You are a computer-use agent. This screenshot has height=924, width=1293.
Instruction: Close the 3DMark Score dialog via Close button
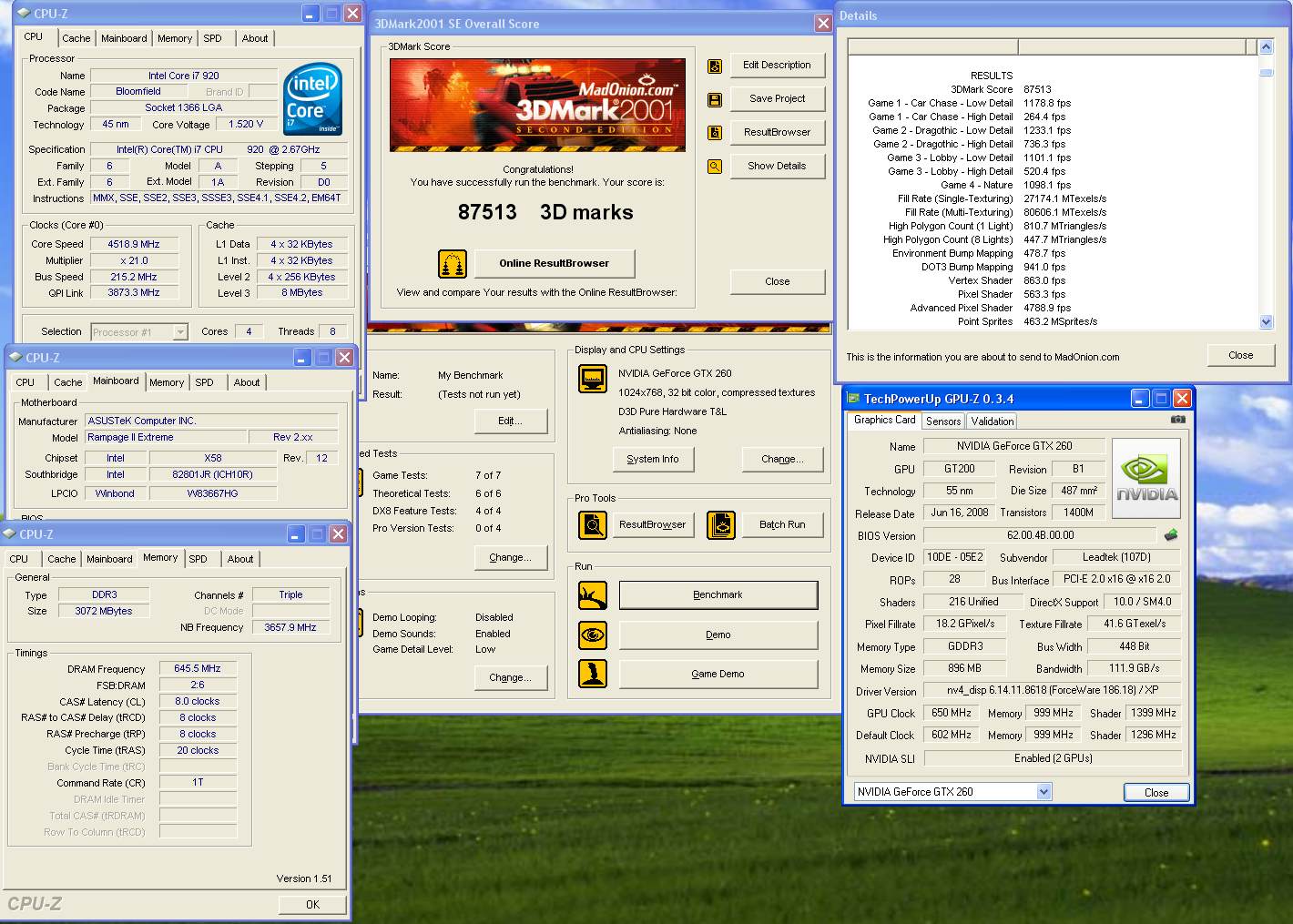[777, 281]
